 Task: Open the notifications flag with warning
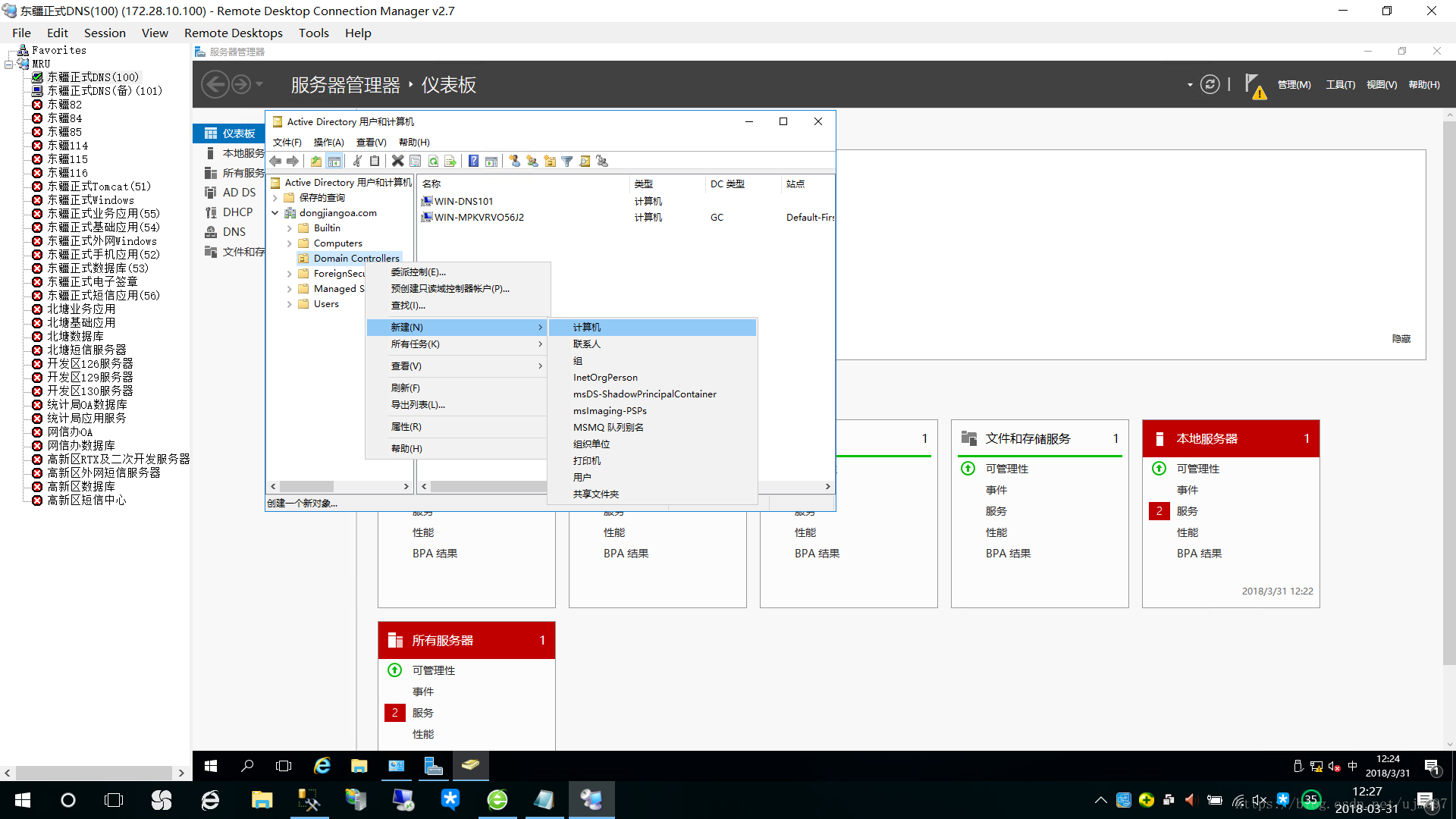click(1255, 86)
